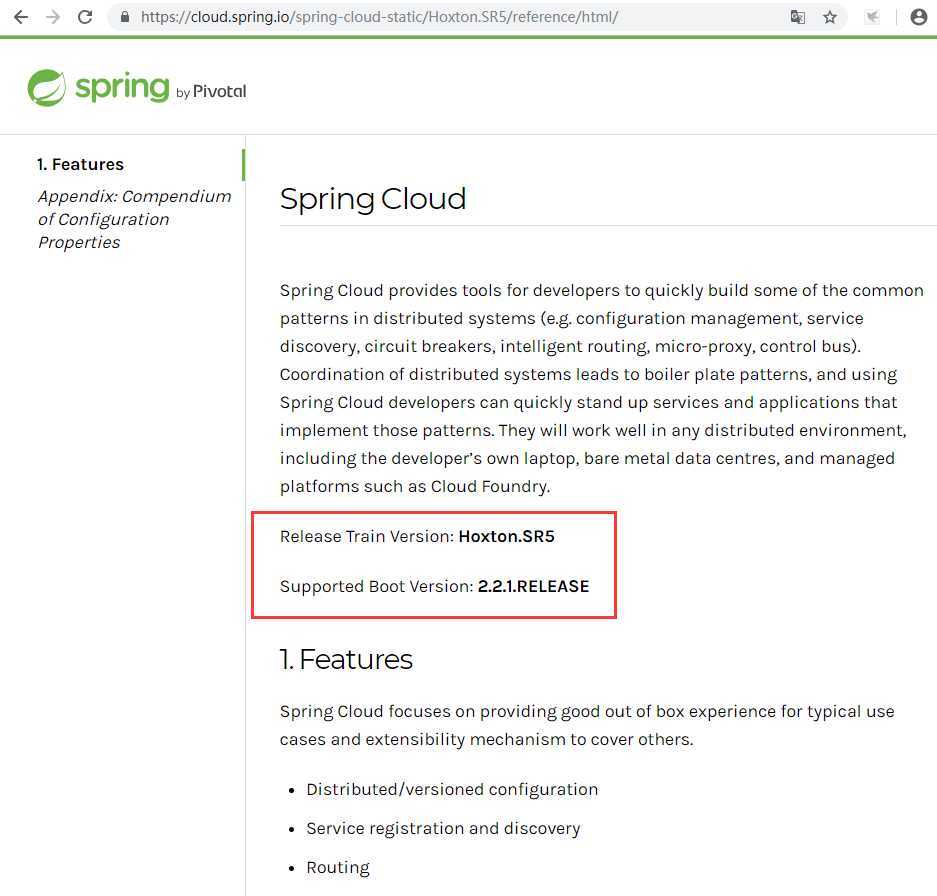Bookmark this page with the star icon
The image size is (937, 896).
[830, 17]
